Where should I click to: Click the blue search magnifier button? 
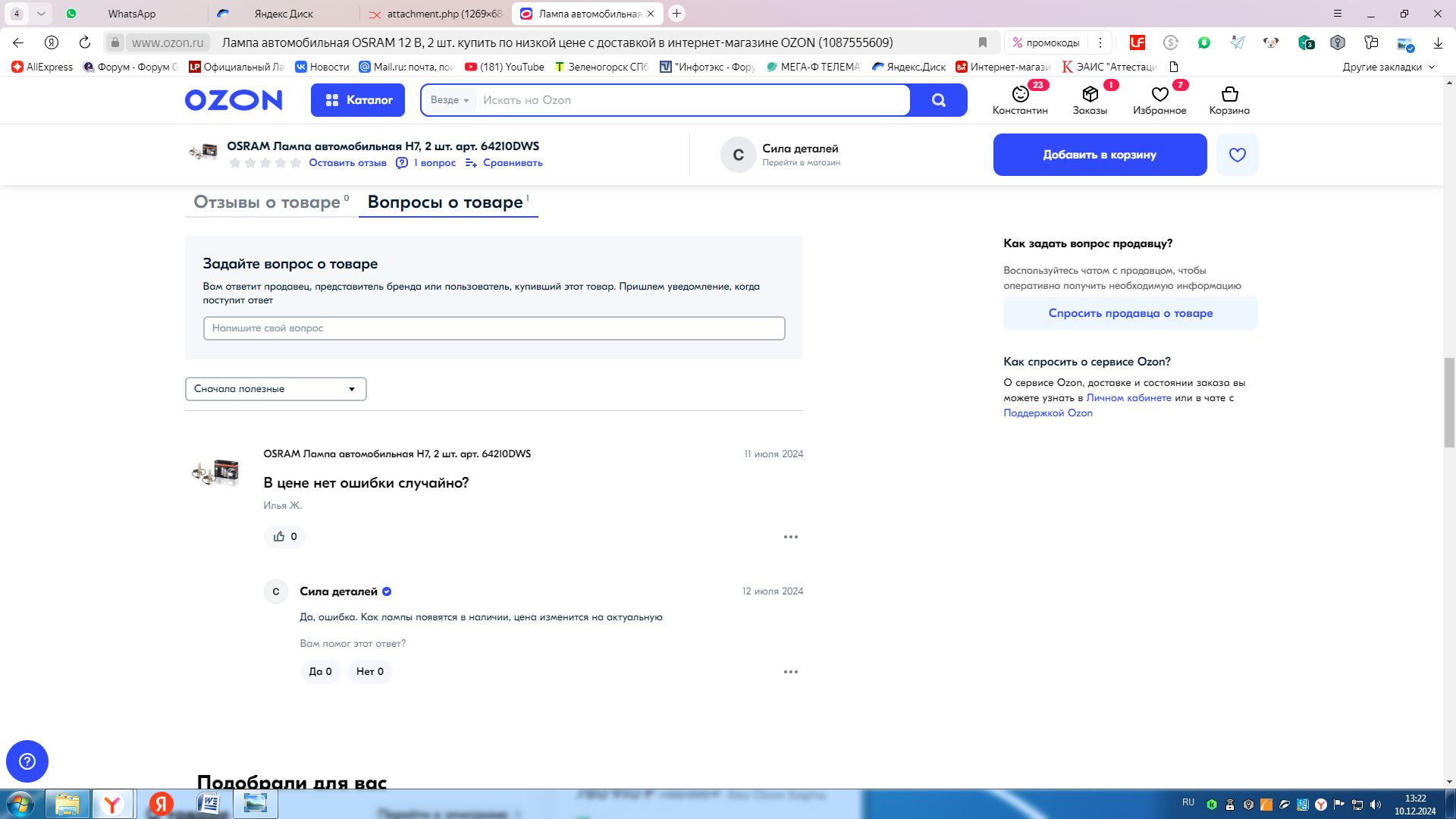tap(939, 100)
